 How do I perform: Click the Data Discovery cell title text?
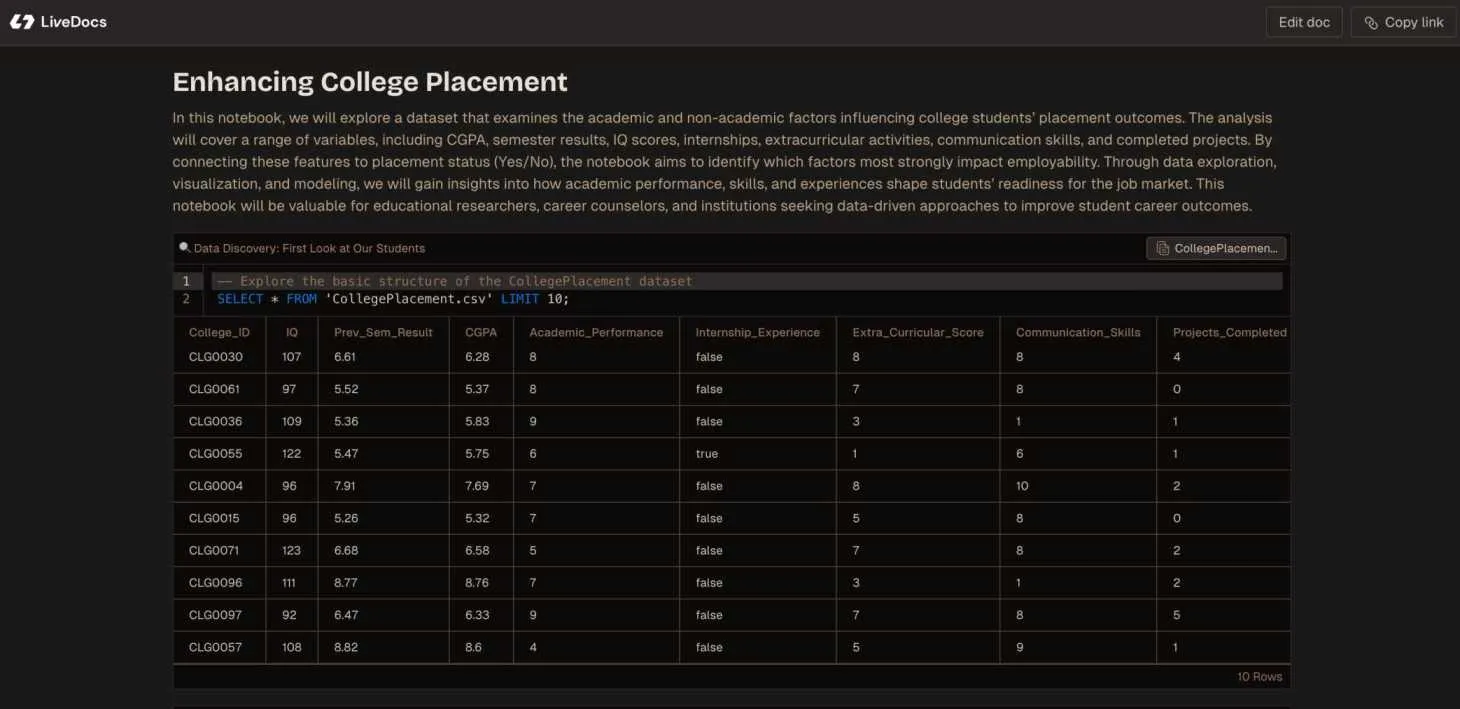coord(308,247)
